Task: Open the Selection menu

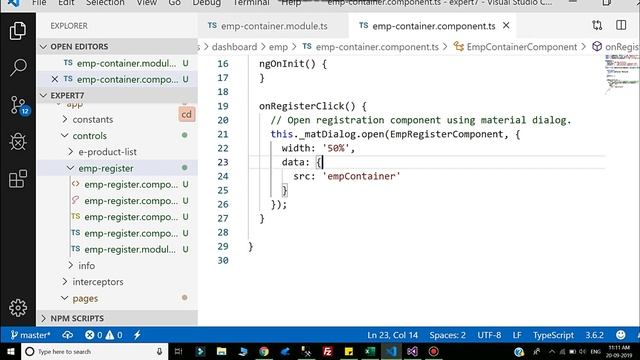Action: [105, 3]
